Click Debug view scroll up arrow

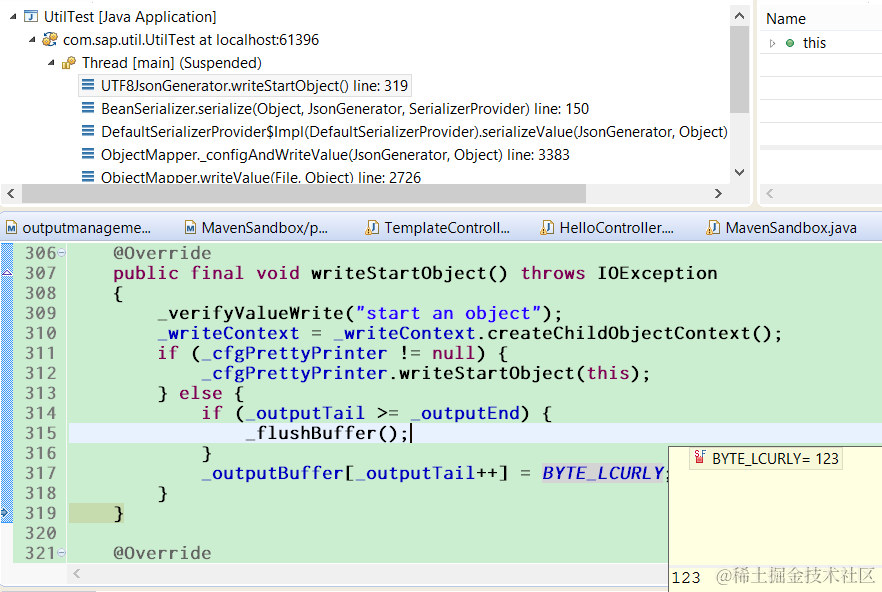740,16
